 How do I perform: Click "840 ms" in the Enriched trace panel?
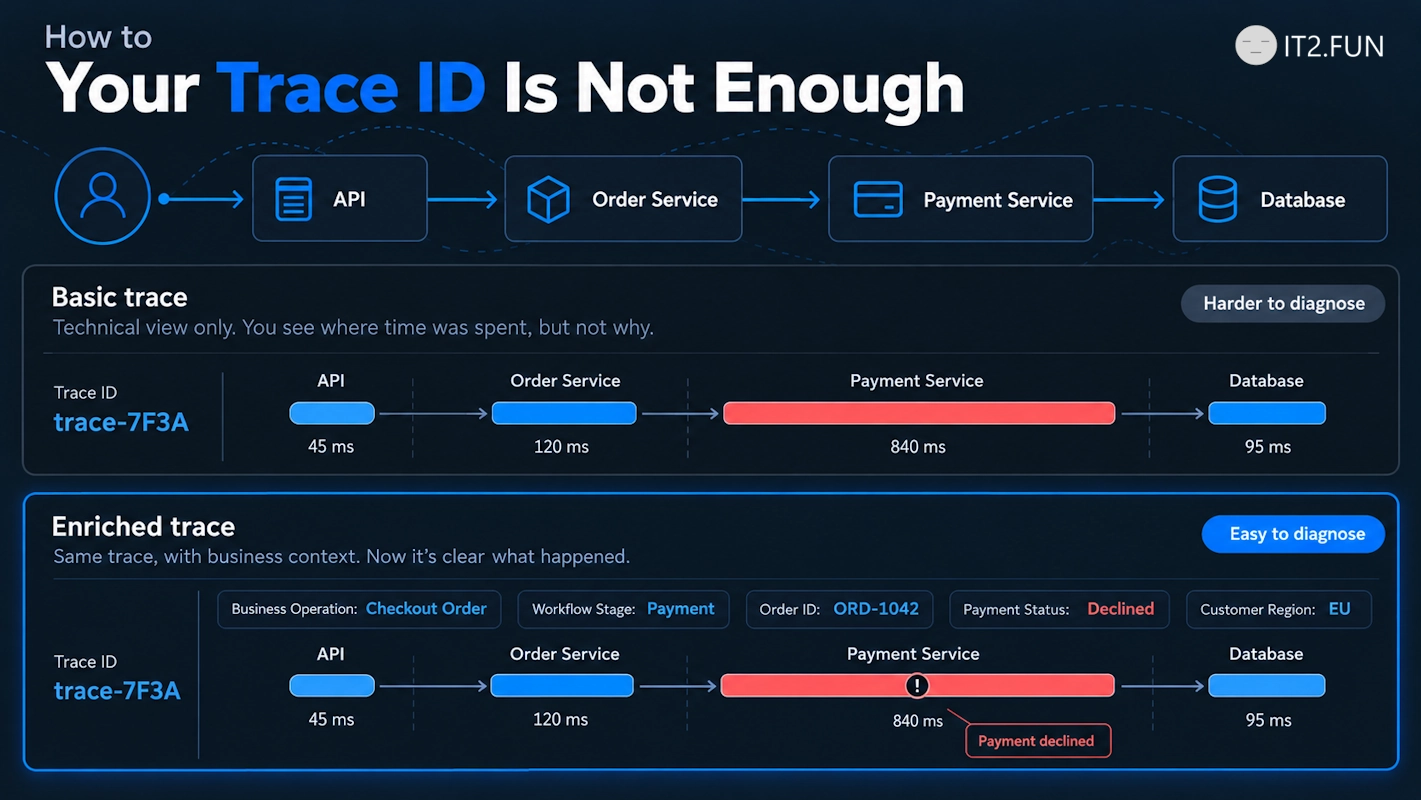point(918,720)
